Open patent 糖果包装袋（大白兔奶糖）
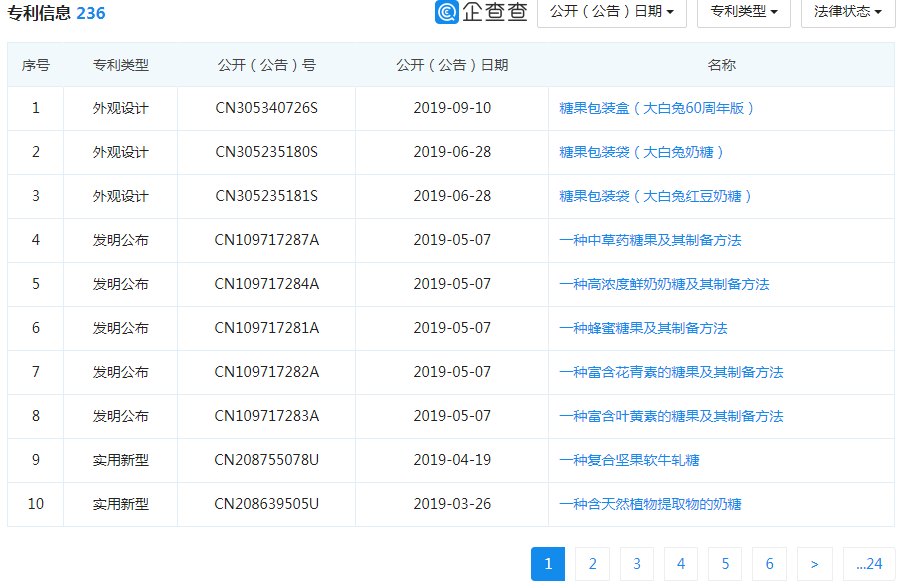 pos(641,152)
